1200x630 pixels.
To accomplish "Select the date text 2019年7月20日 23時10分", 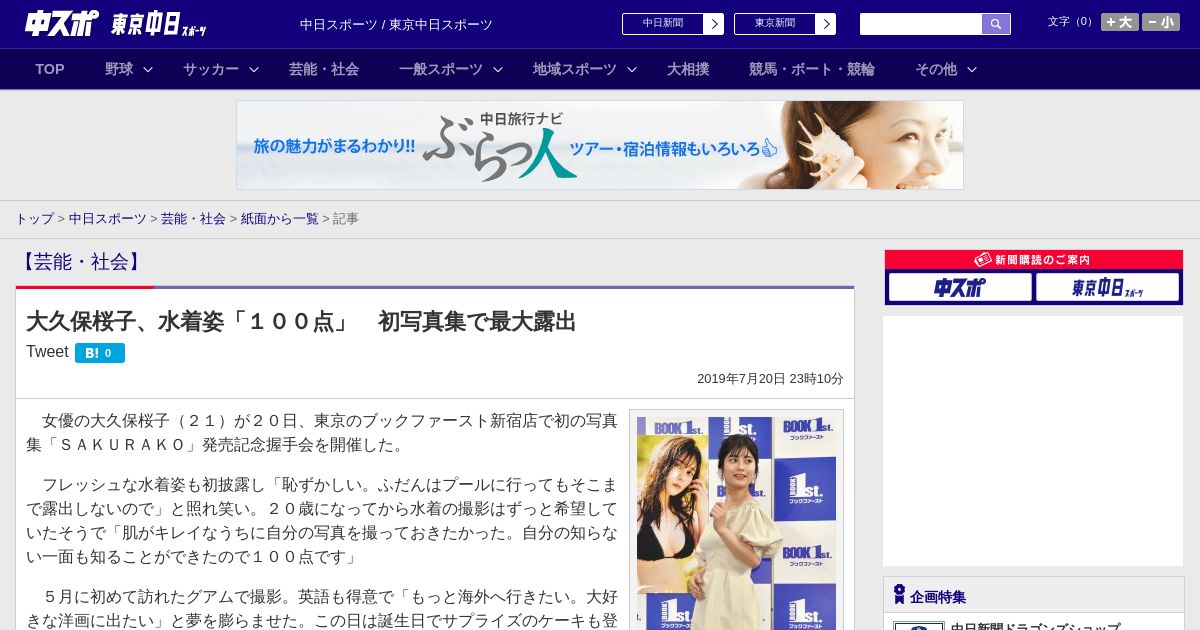I will 770,379.
